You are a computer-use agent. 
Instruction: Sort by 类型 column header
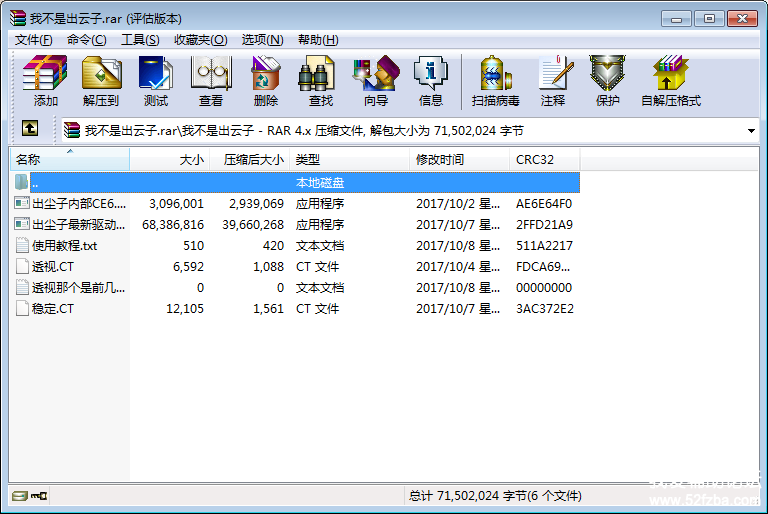[x=350, y=159]
